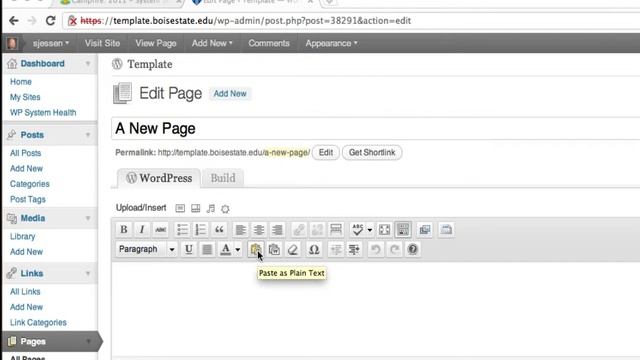Click the add media upload icon

click(225, 209)
